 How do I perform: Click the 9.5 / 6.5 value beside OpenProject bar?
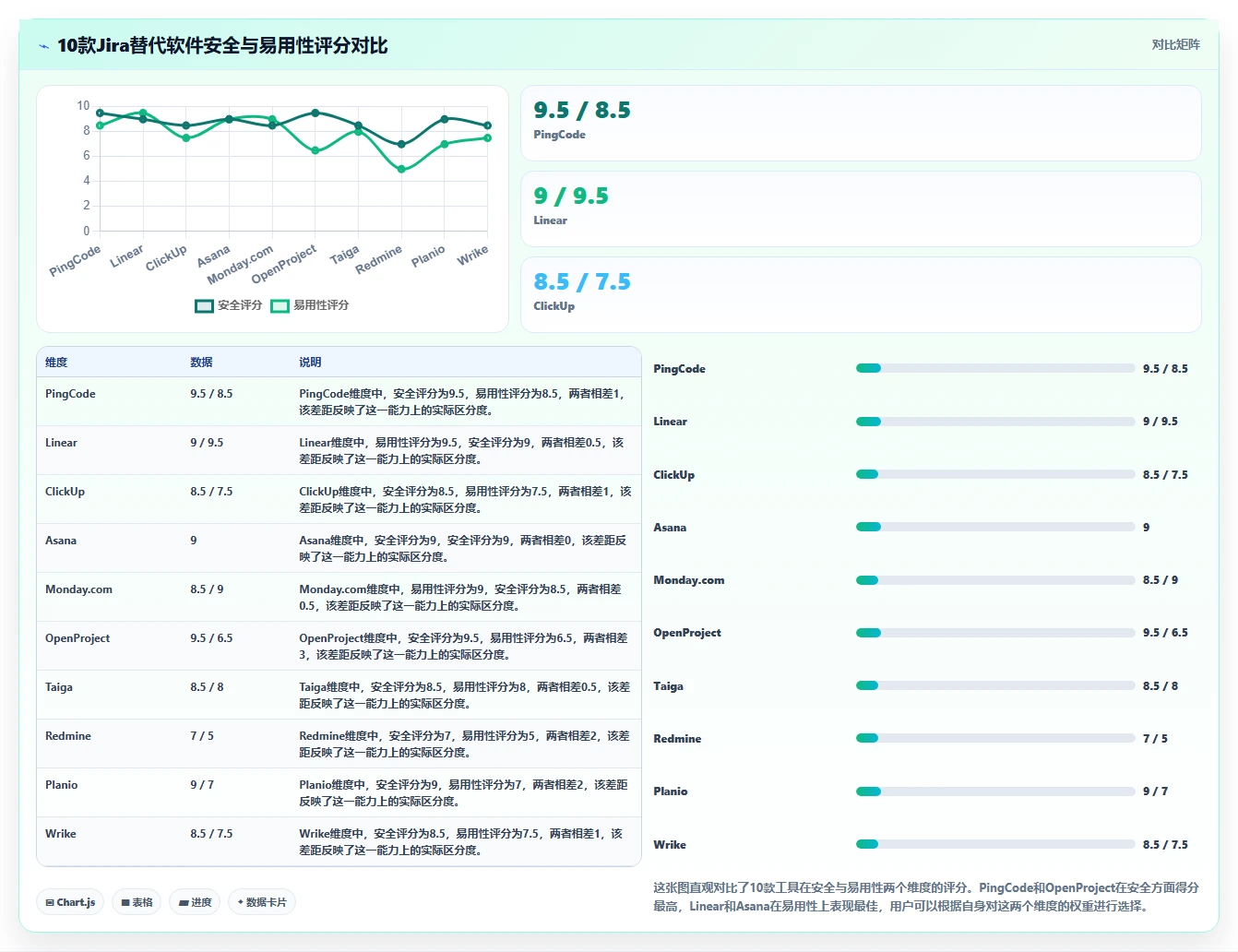click(x=1165, y=633)
